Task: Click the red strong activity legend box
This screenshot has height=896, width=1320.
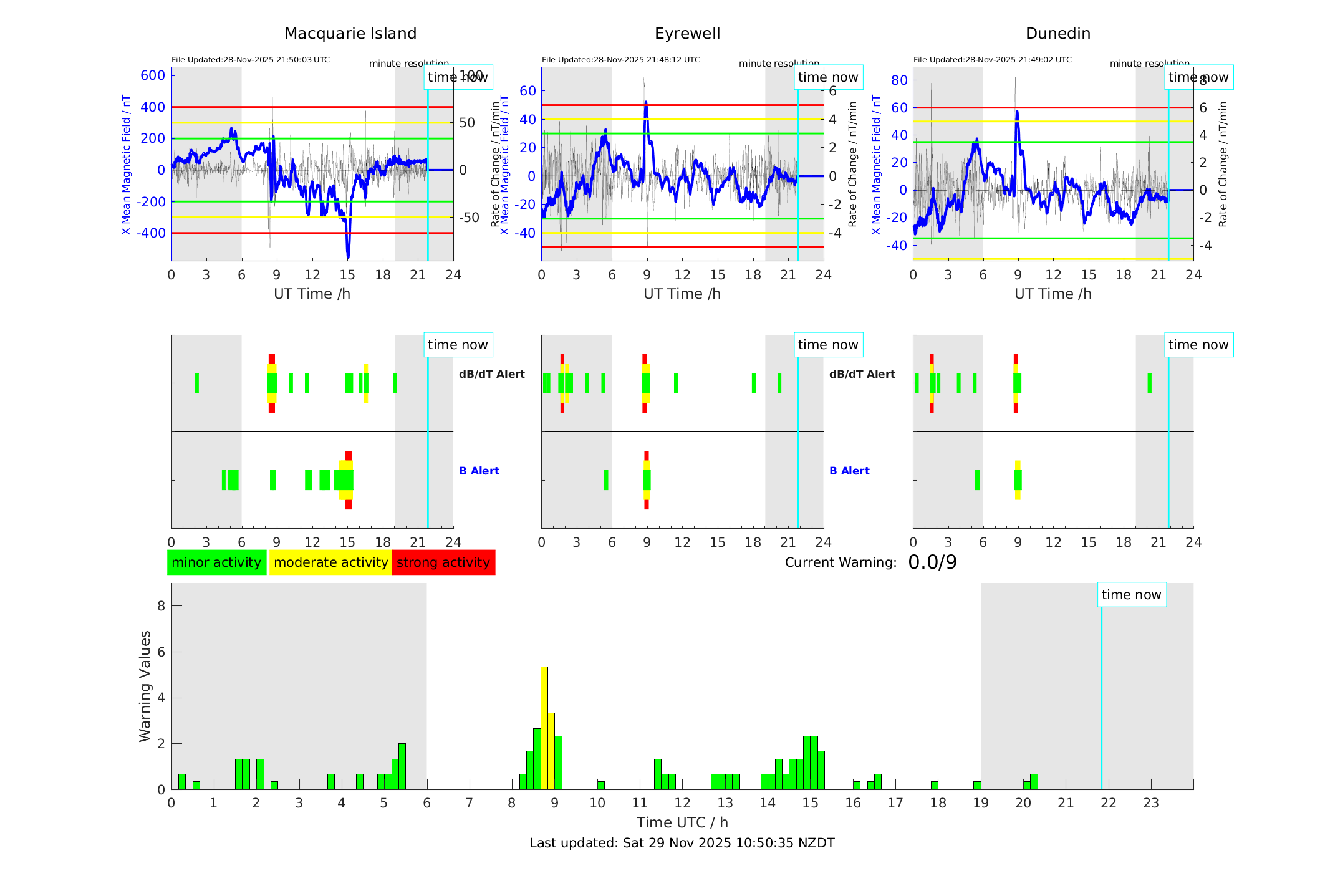Action: click(443, 562)
